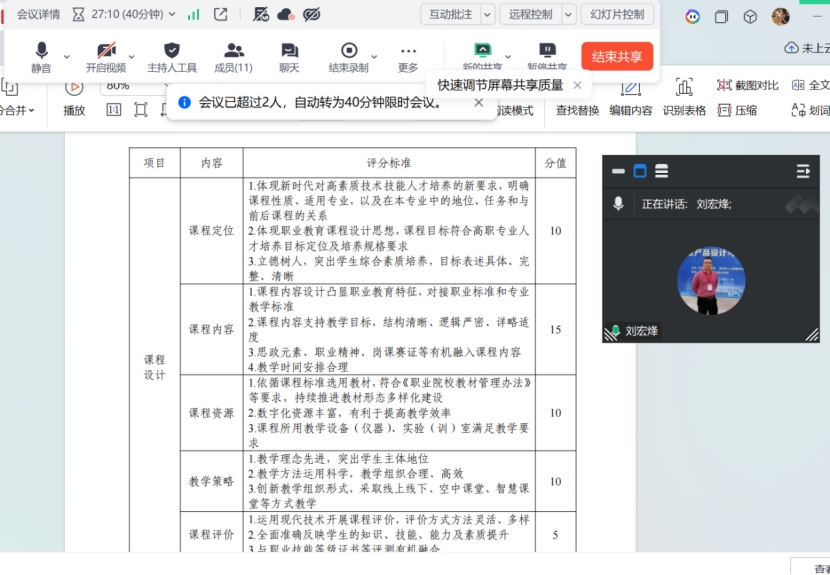This screenshot has height=575, width=830.
Task: Check the green network signal icon
Action: click(194, 14)
